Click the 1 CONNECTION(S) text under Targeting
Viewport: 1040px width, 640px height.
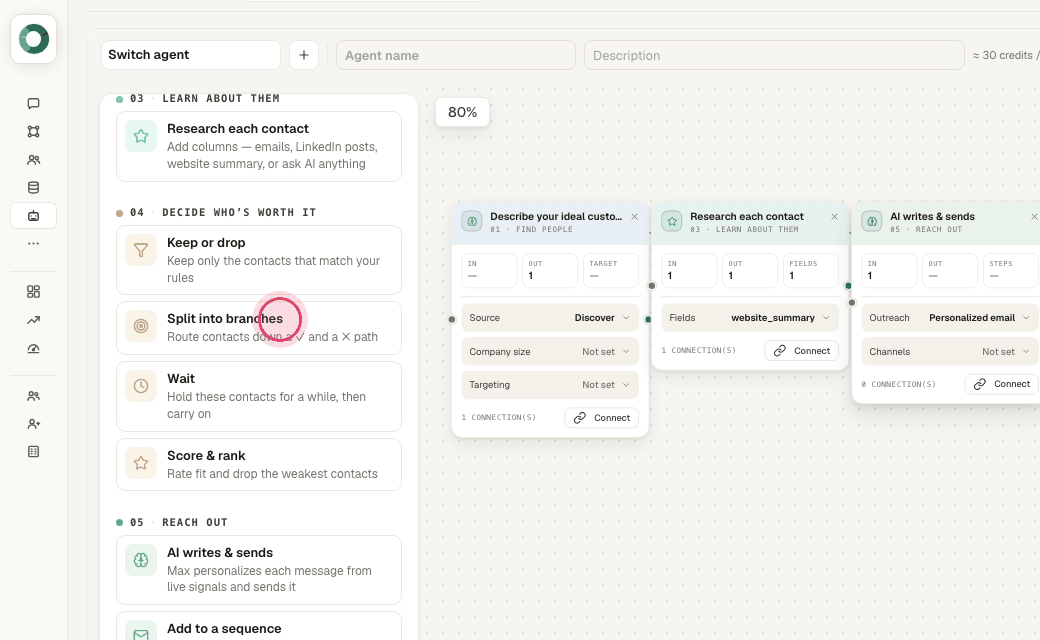499,418
